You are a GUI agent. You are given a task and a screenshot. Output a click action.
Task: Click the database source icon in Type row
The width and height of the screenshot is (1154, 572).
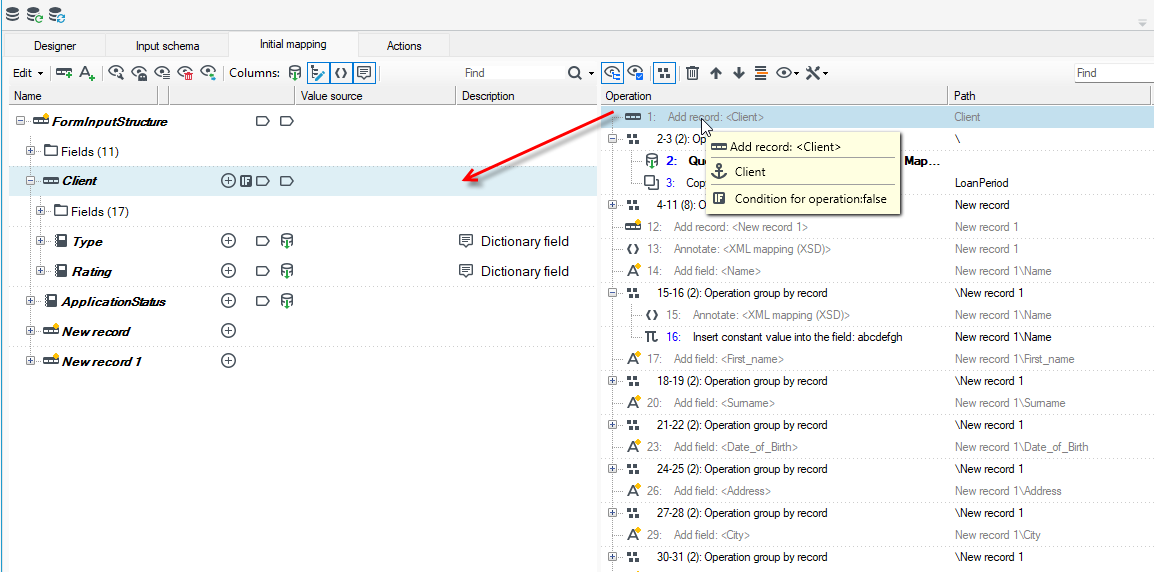click(x=287, y=241)
